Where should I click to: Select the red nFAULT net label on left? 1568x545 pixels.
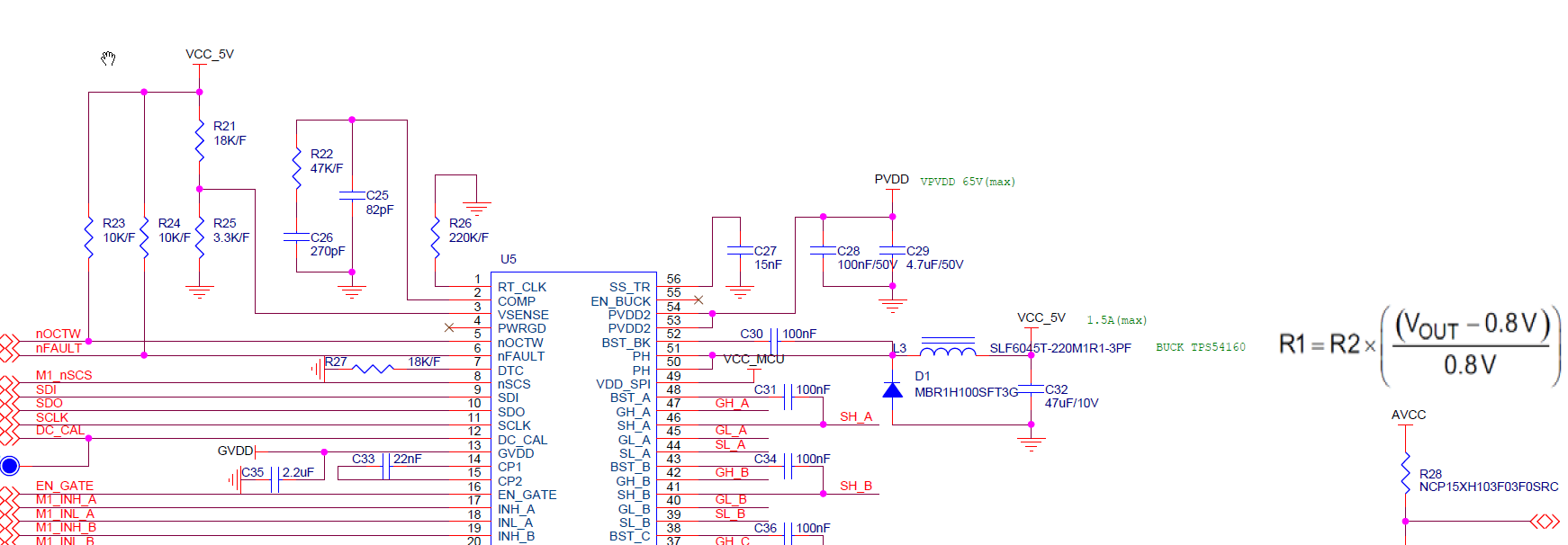pyautogui.click(x=59, y=348)
